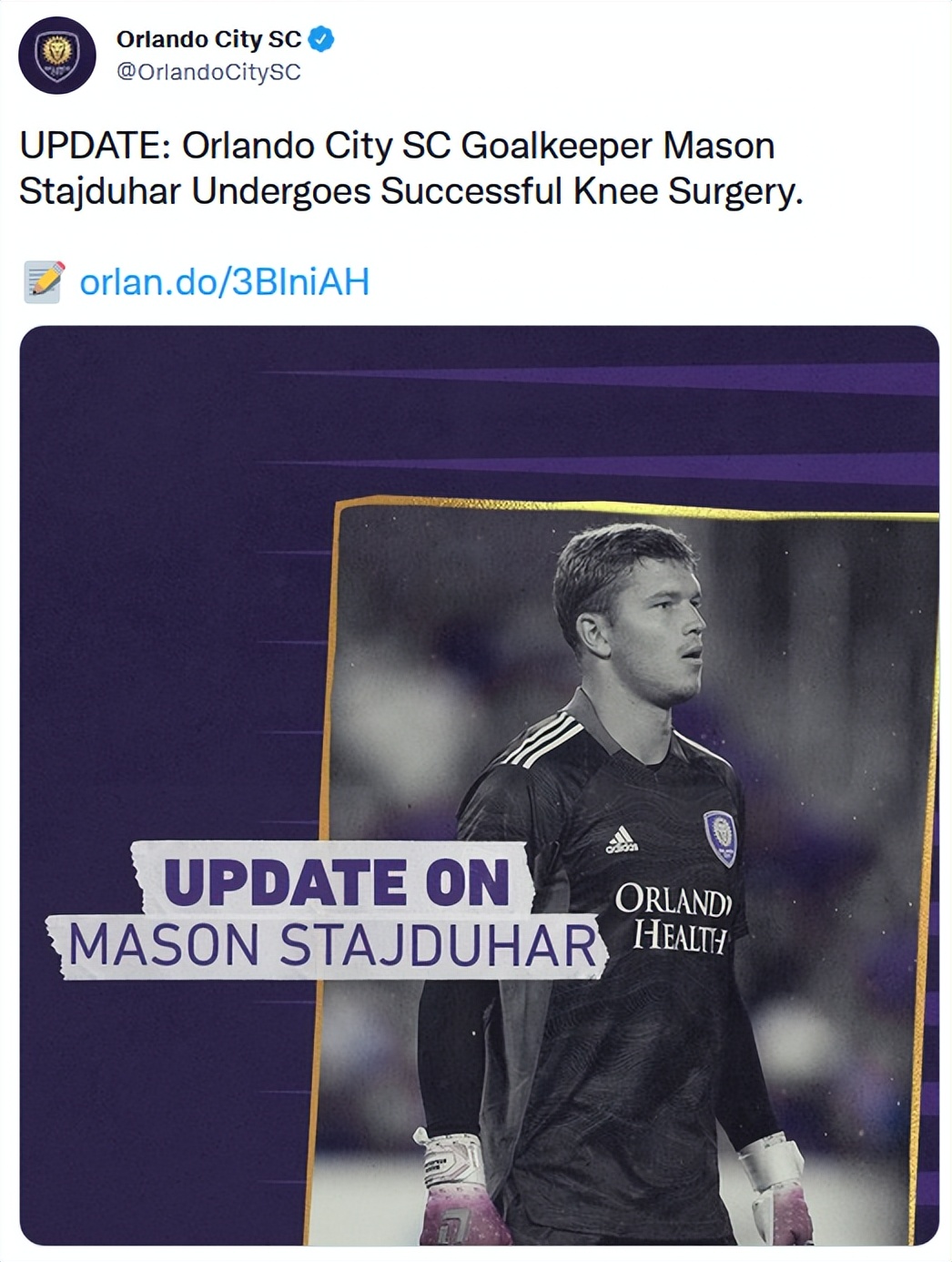Screen dimensions: 952x1262
Task: Click the adidas logo on the jersey
Action: click(623, 840)
